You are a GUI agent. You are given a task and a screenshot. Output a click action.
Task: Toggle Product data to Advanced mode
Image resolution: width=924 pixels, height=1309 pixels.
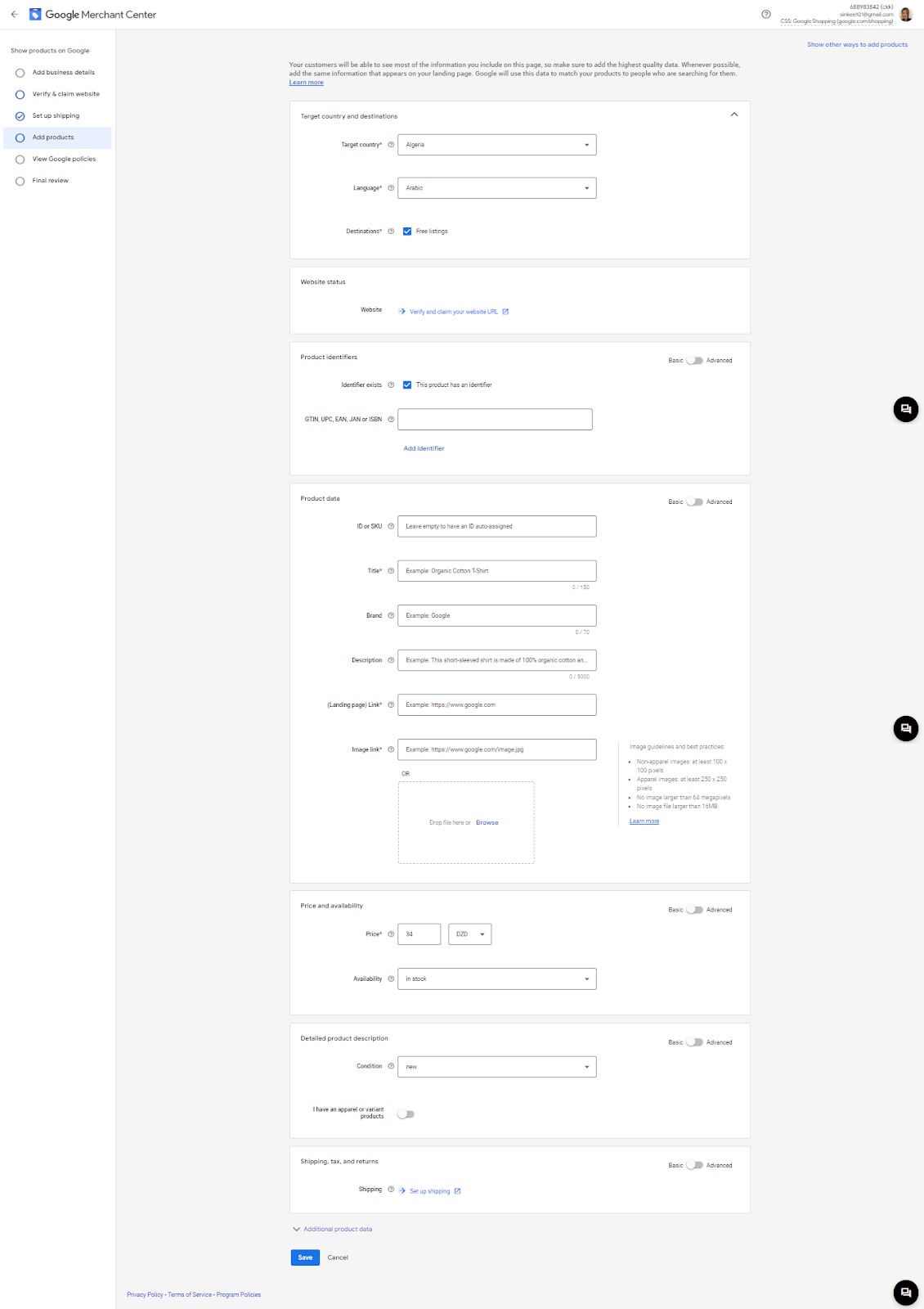click(x=694, y=502)
